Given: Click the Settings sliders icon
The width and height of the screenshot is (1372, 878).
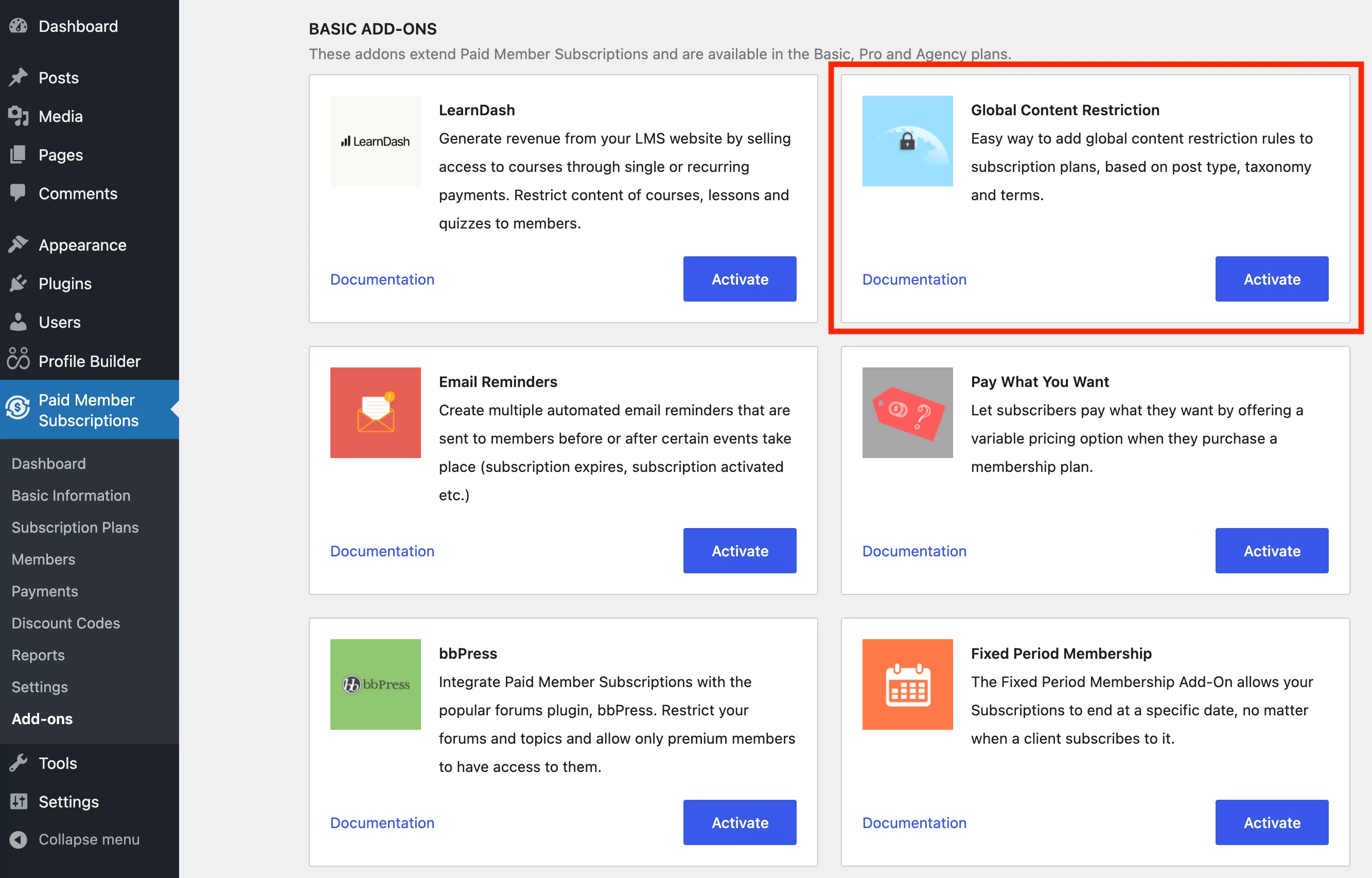Looking at the screenshot, I should coord(18,802).
